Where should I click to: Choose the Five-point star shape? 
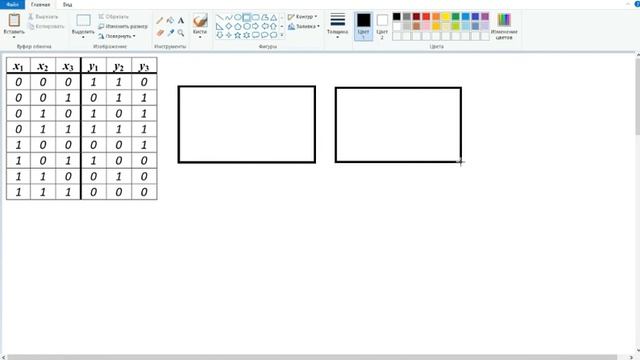point(238,35)
